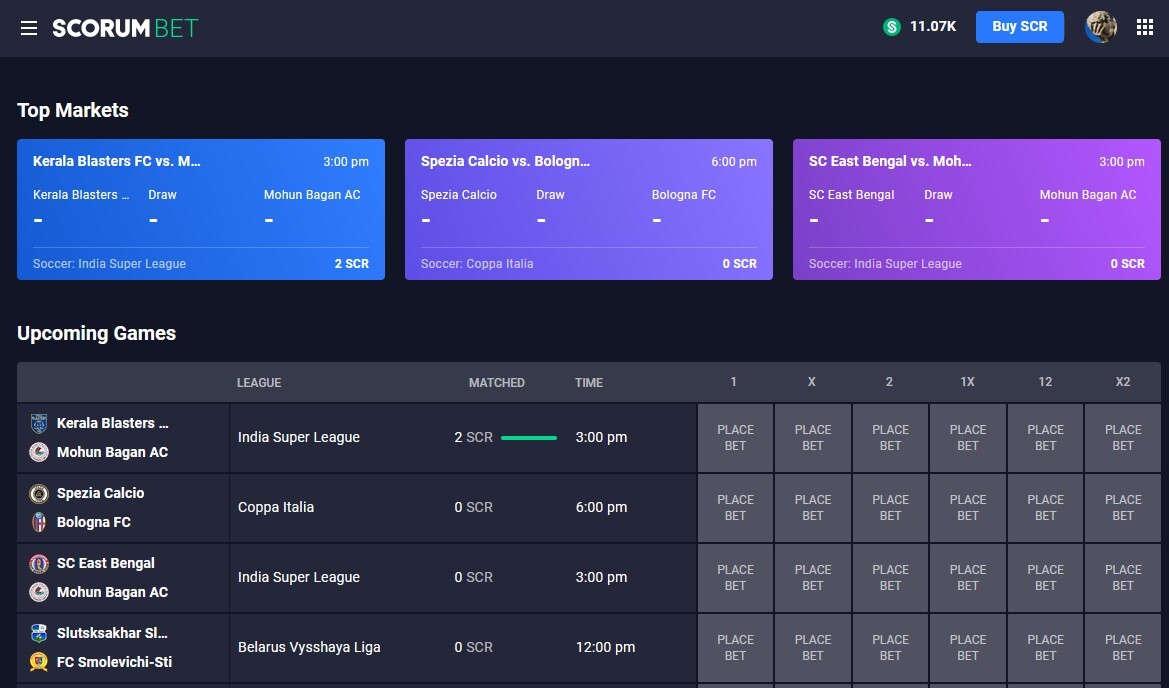Screen dimensions: 1169x688
Task: Open the hamburger navigation menu
Action: click(28, 28)
